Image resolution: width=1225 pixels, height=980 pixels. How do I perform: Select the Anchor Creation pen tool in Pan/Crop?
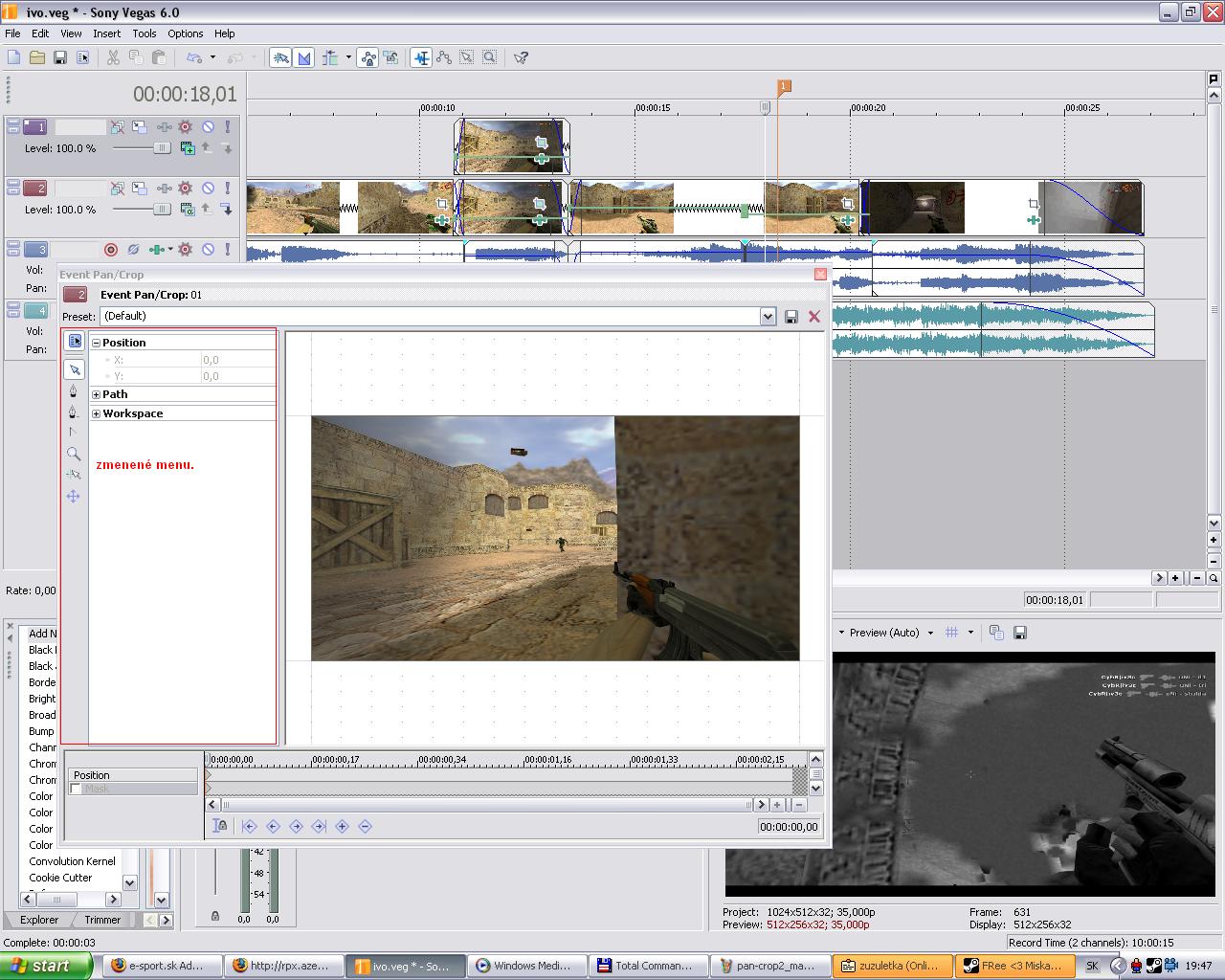[74, 390]
